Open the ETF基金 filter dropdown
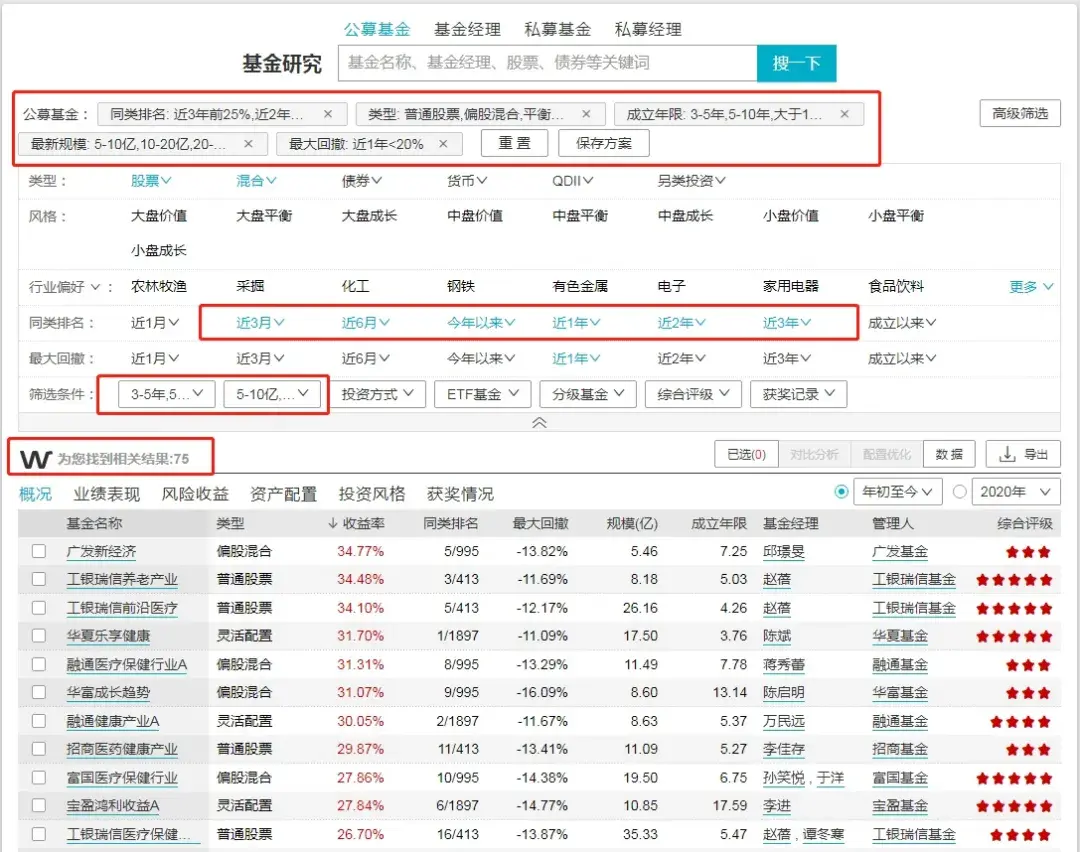The width and height of the screenshot is (1080, 852). (x=482, y=394)
